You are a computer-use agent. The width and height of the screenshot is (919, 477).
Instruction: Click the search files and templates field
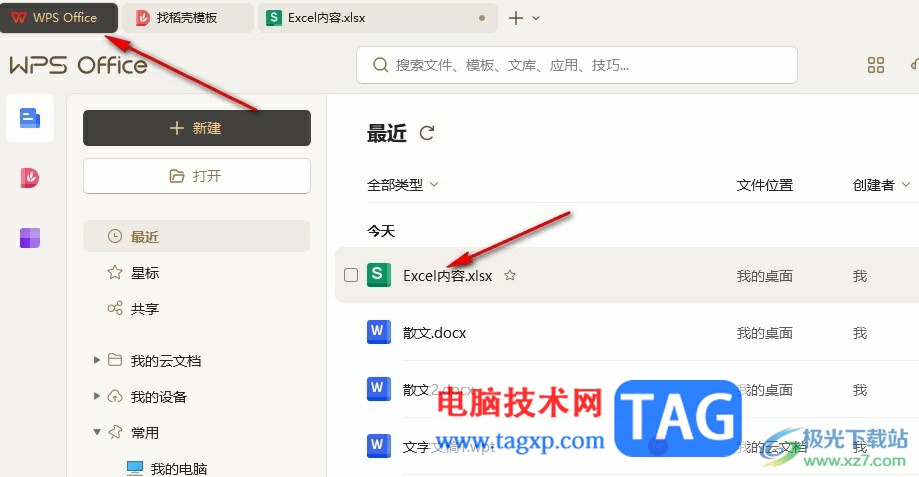[577, 65]
